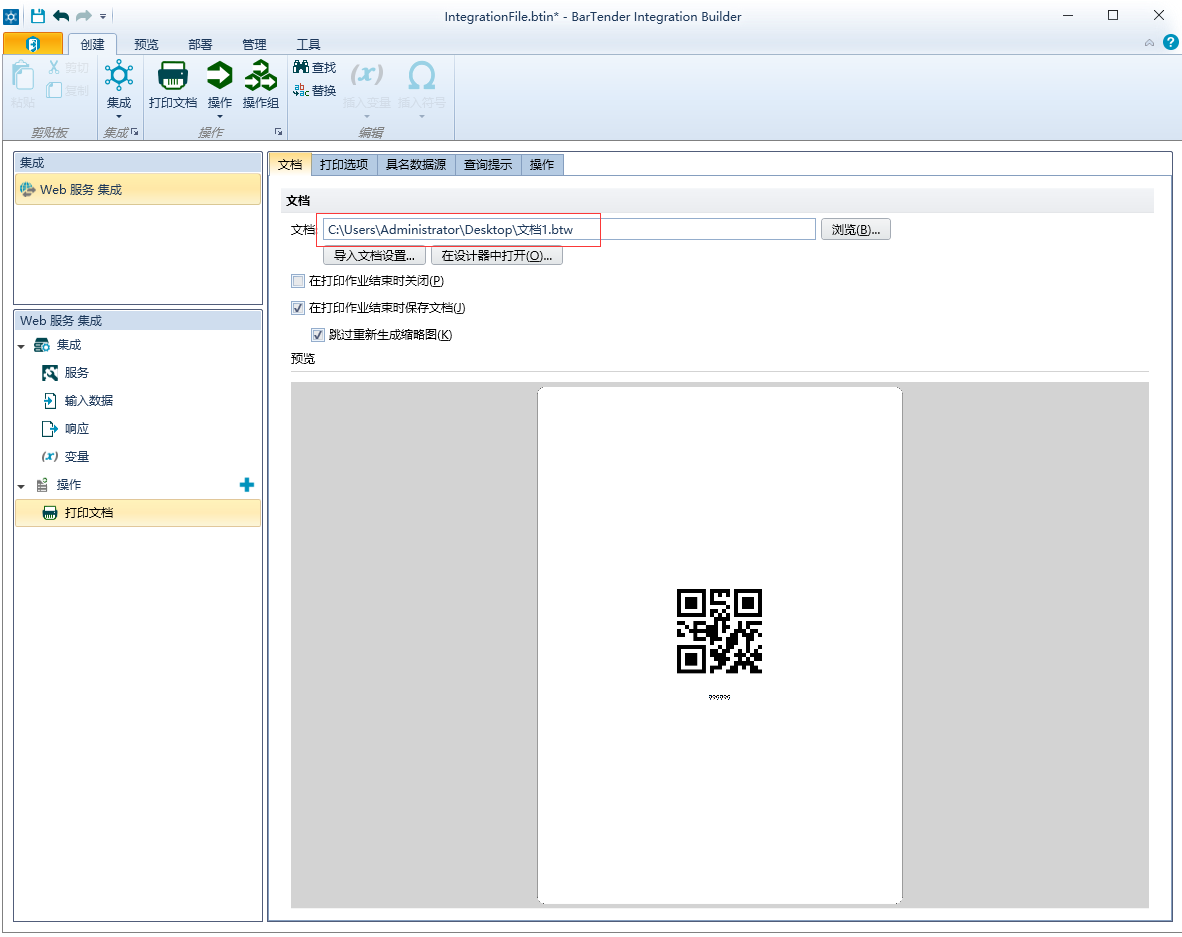Switch to the 部署 ribbon tab

coord(200,44)
